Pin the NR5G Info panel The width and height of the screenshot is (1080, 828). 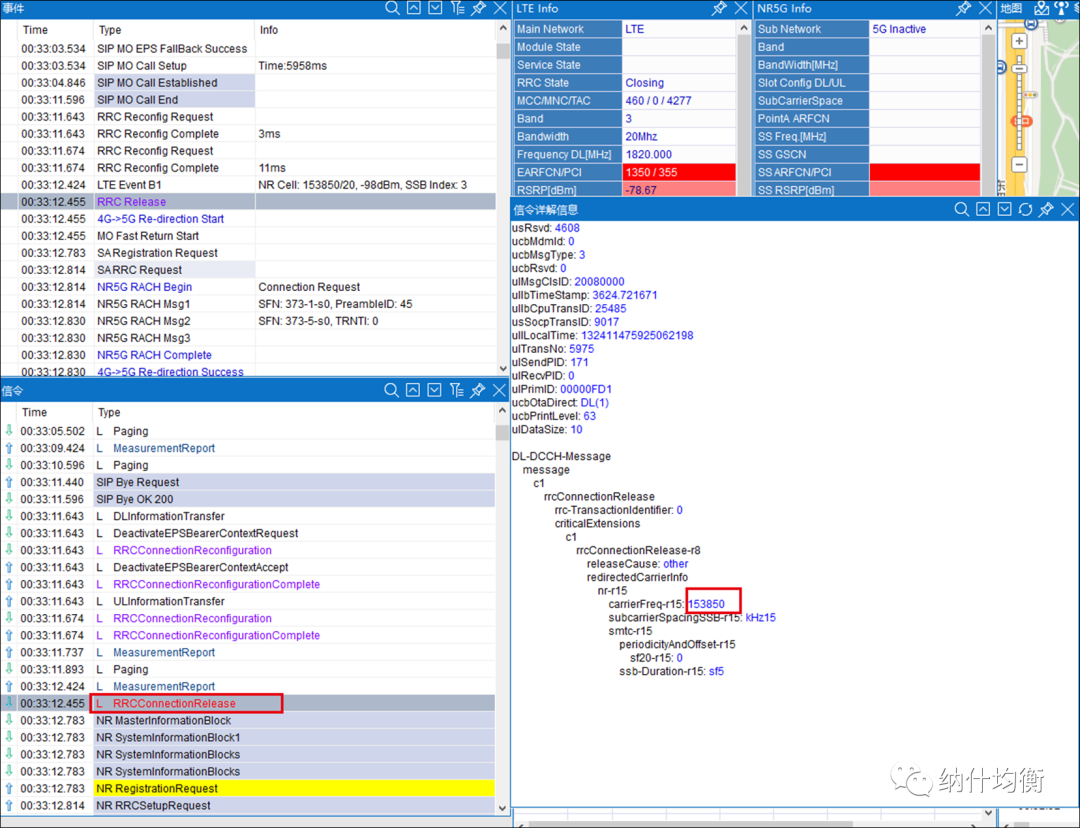[x=964, y=8]
